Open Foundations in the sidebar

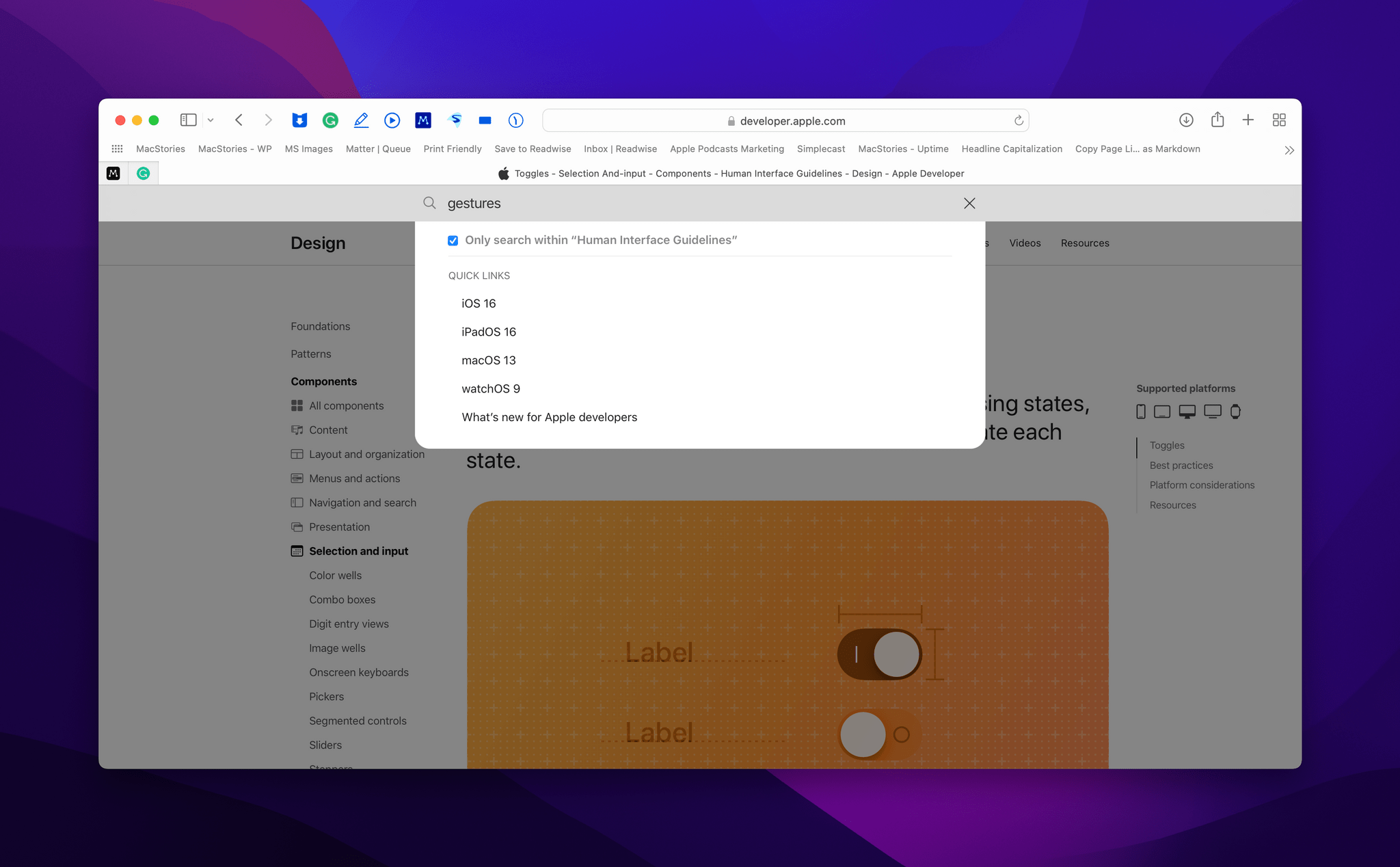click(321, 327)
